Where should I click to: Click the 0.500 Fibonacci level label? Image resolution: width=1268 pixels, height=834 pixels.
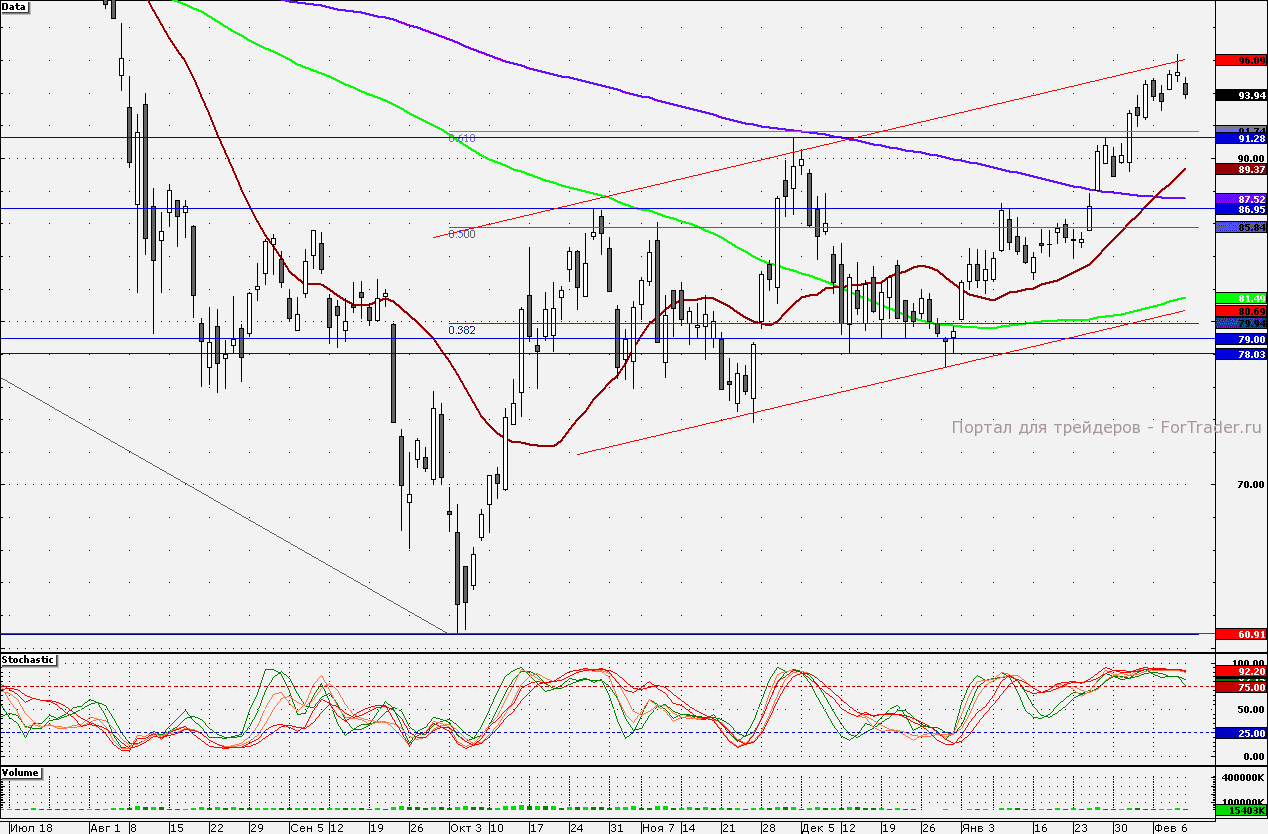(461, 233)
